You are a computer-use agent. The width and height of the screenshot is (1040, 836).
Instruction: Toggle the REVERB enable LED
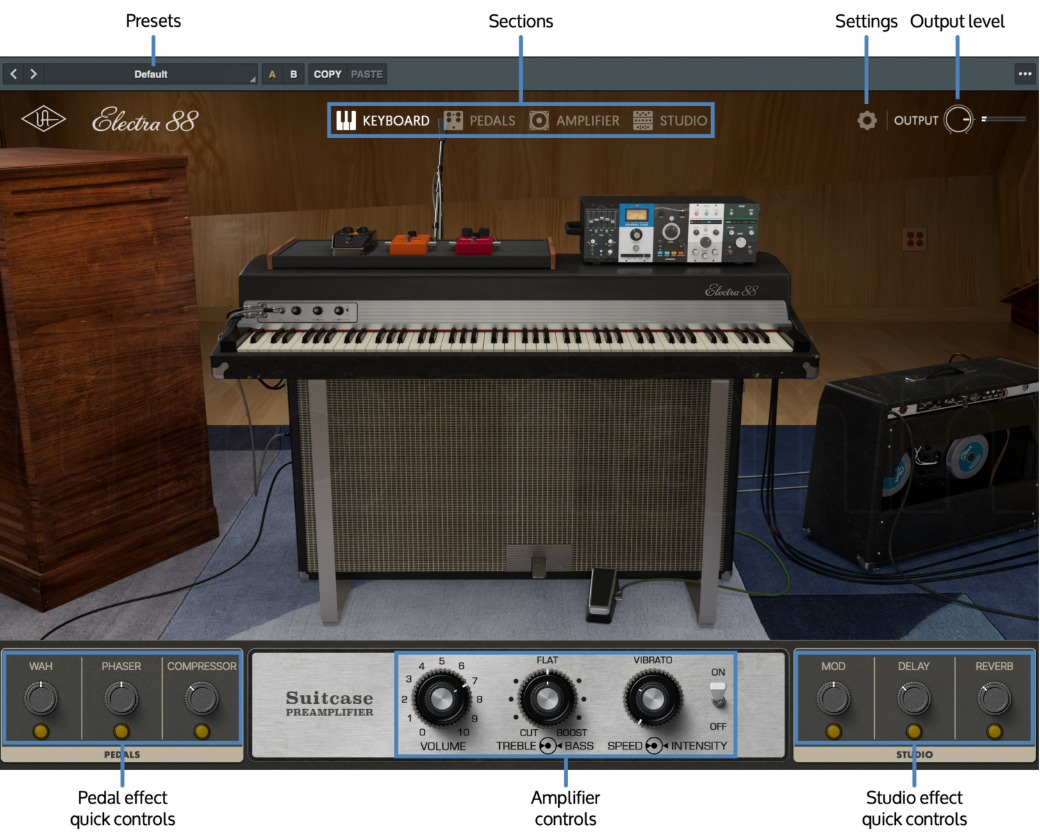click(x=994, y=732)
